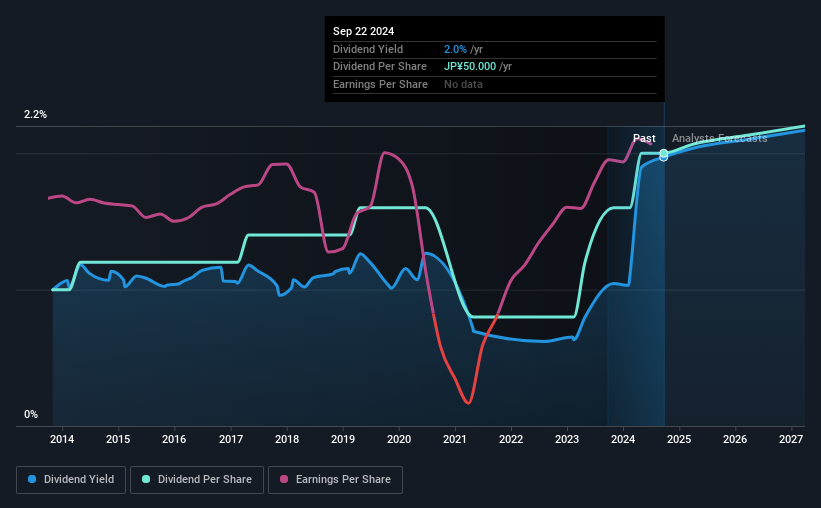The width and height of the screenshot is (821, 508).
Task: Click the 'Past' section label
Action: click(644, 138)
